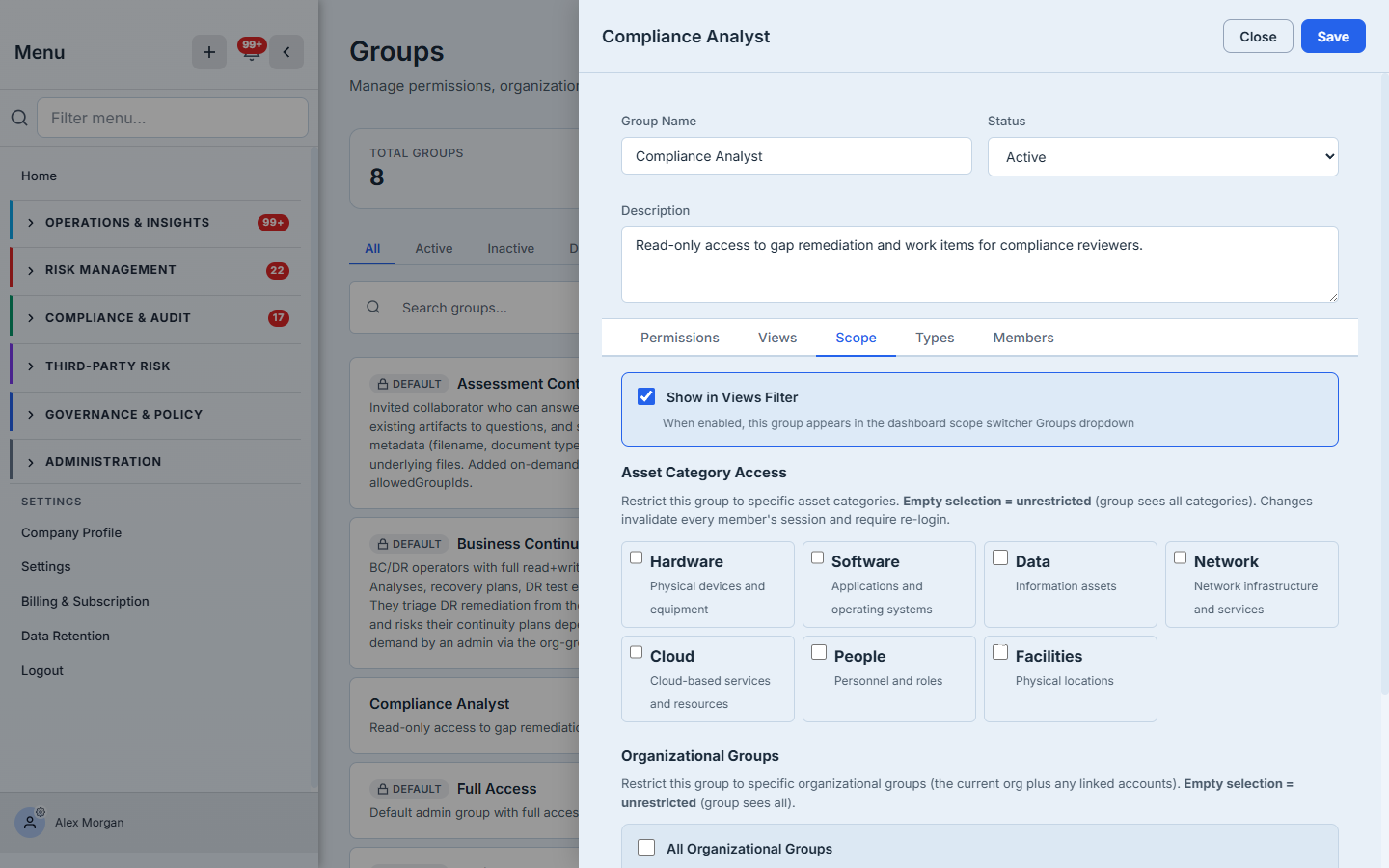Switch to the Permissions tab
This screenshot has height=868, width=1389.
(680, 338)
